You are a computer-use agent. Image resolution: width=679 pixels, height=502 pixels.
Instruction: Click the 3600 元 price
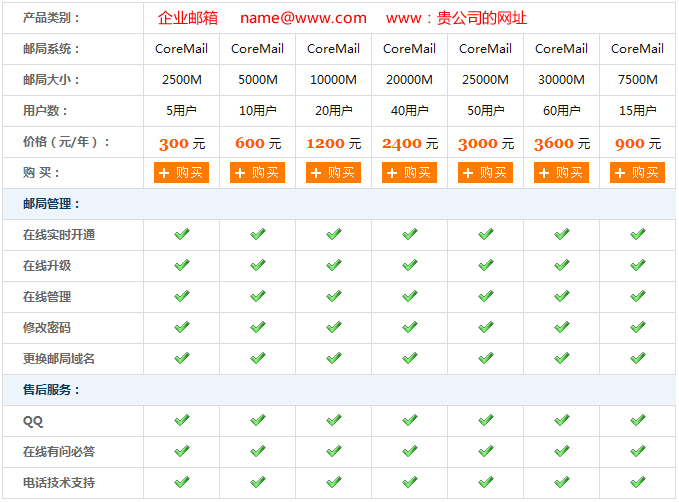pos(562,143)
